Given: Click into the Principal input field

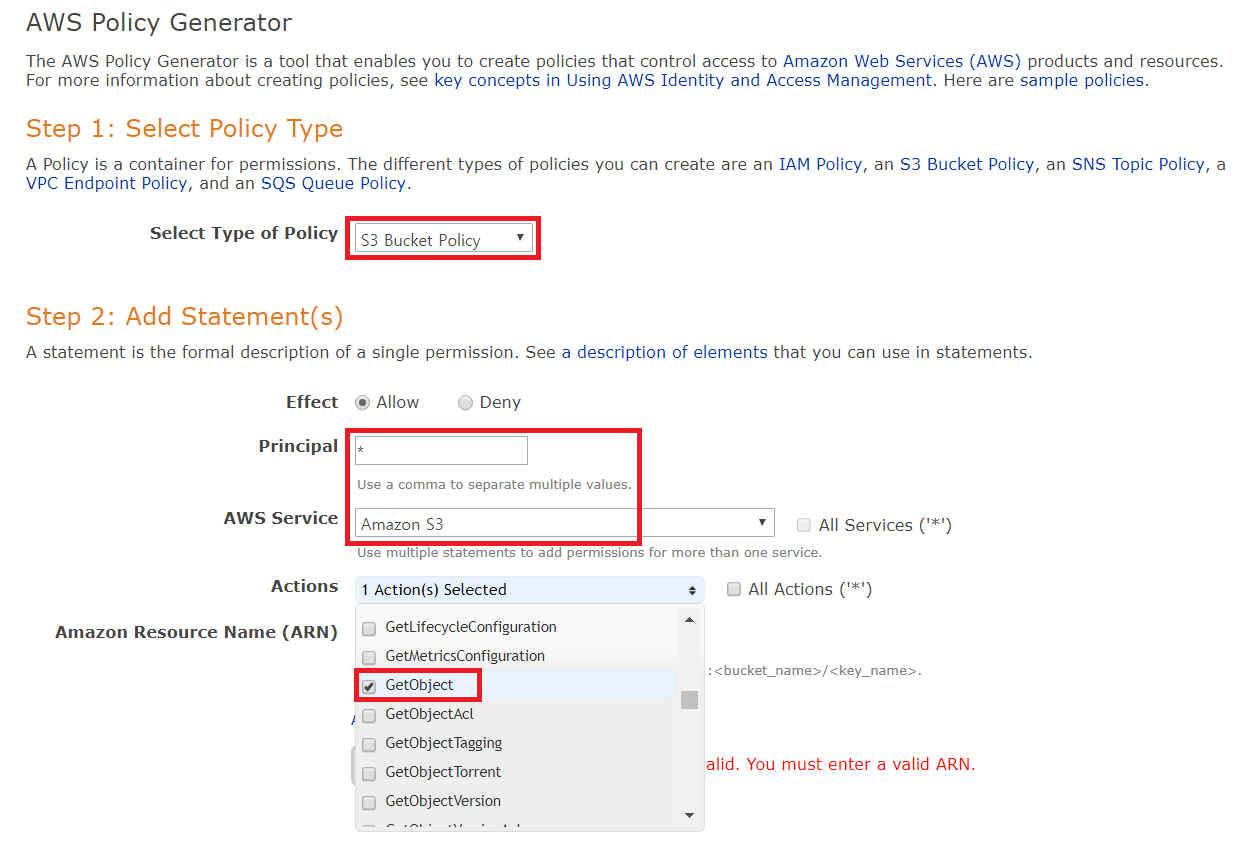Looking at the screenshot, I should coord(441,450).
